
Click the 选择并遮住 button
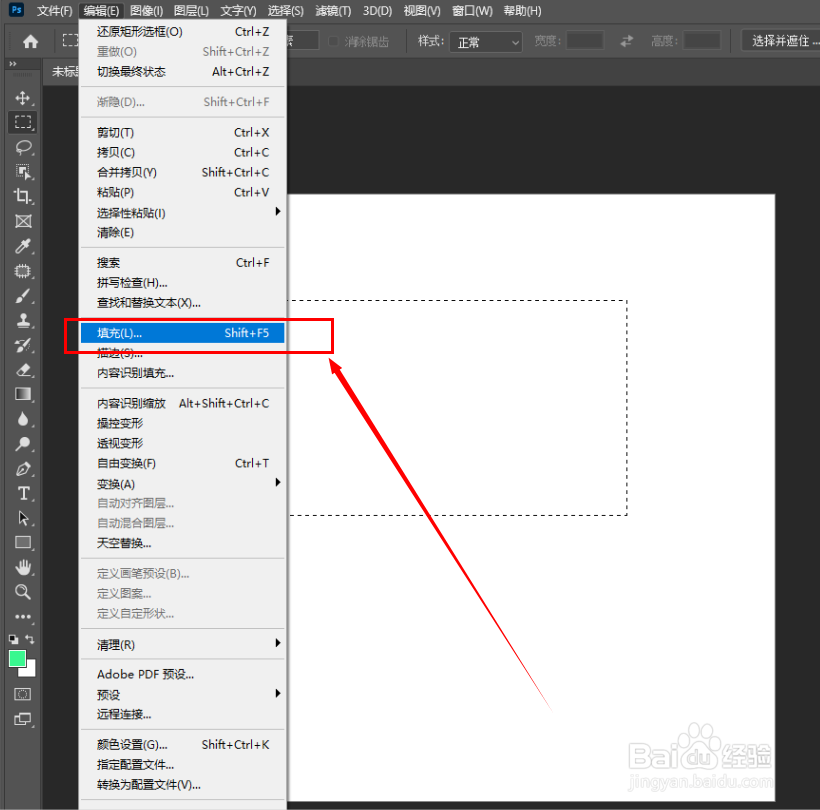pyautogui.click(x=782, y=41)
